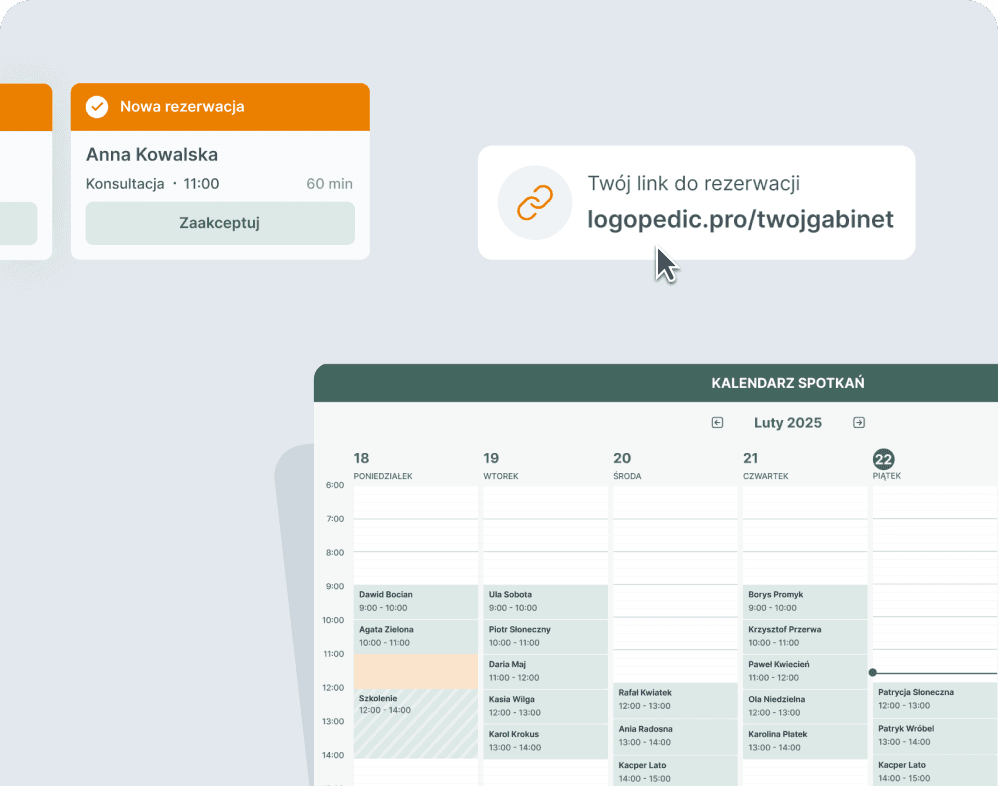Click the Anna Kowalska name in reservation card
The image size is (998, 786).
tap(151, 155)
